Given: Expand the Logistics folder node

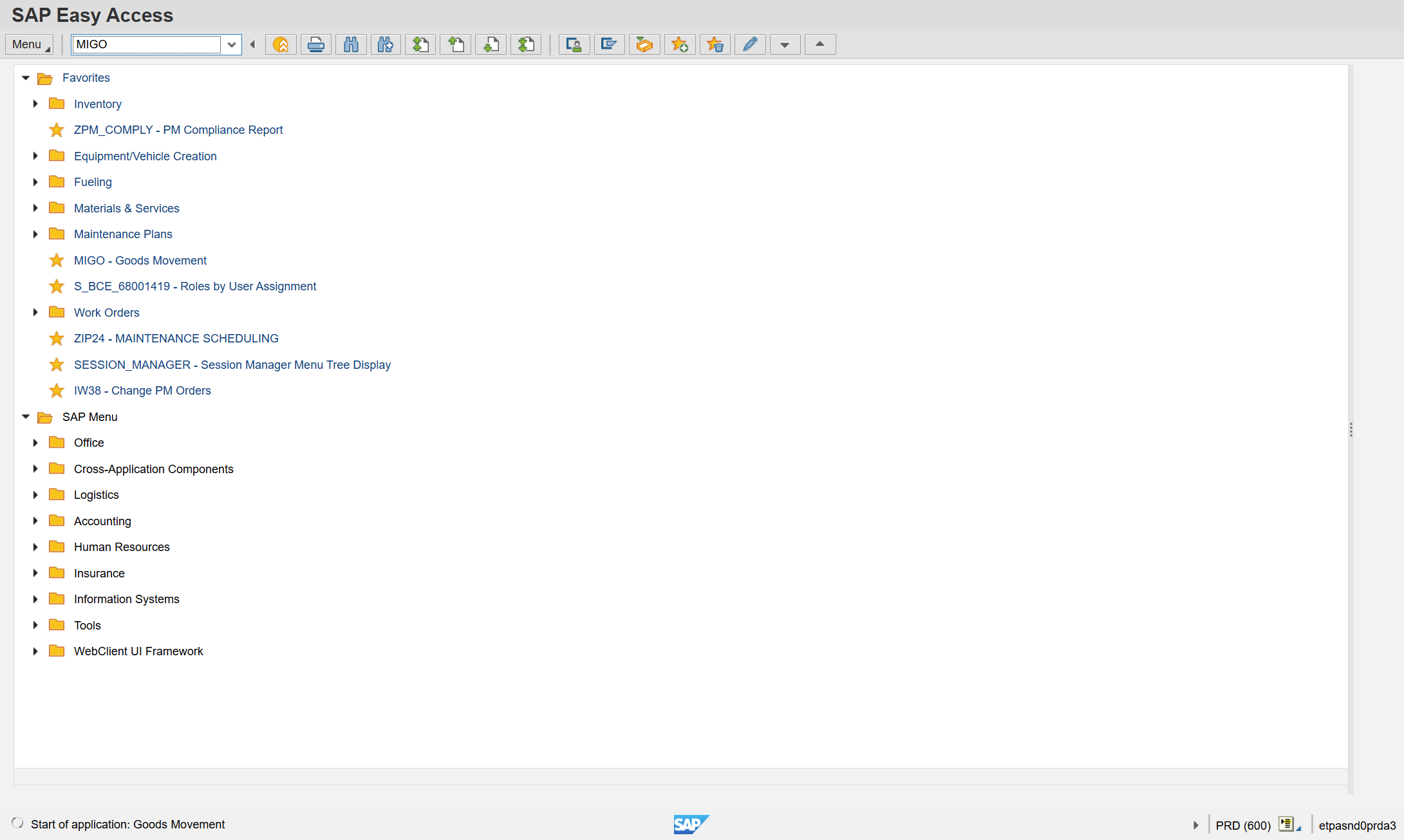Looking at the screenshot, I should coord(35,495).
